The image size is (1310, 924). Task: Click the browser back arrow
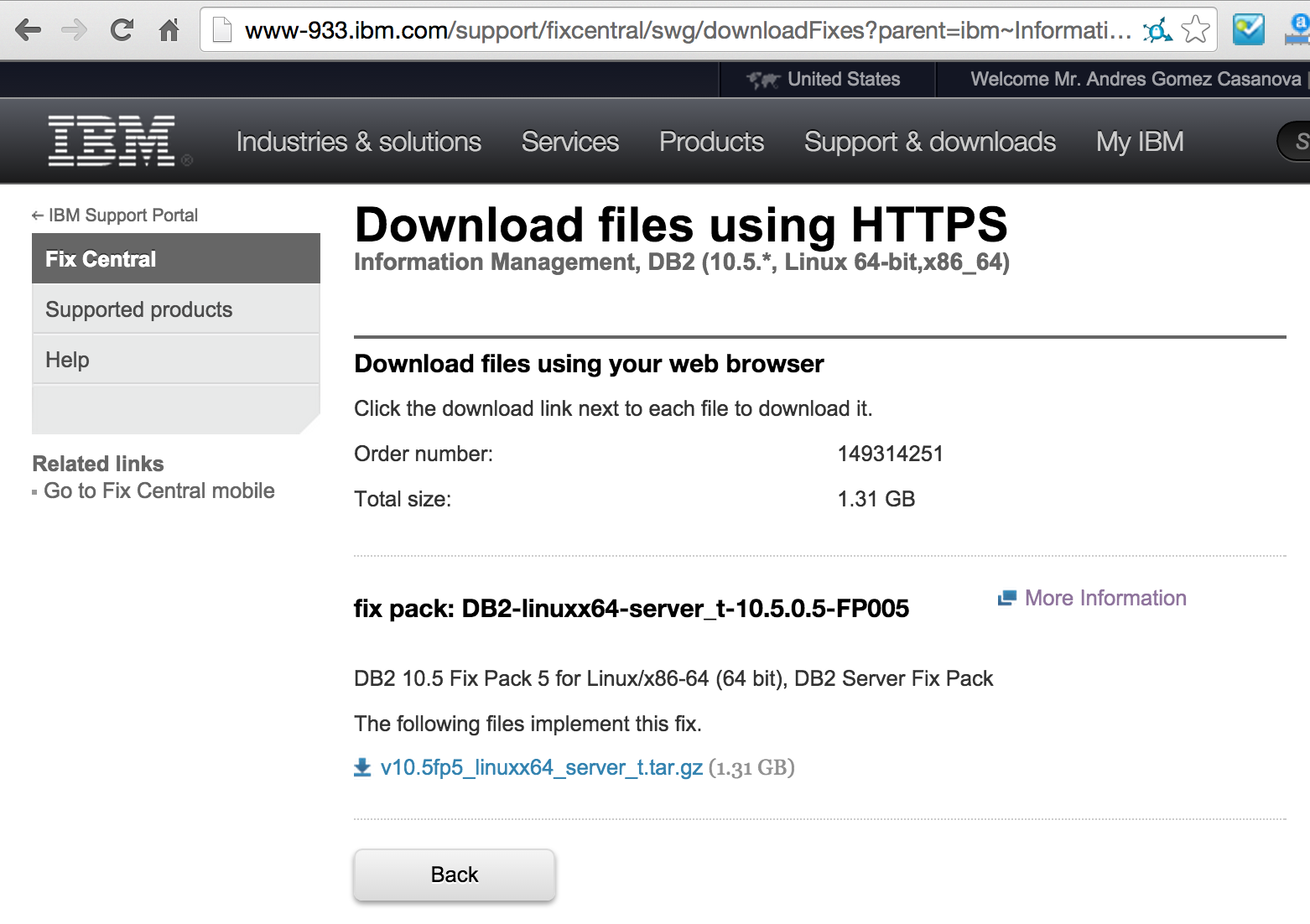28,31
